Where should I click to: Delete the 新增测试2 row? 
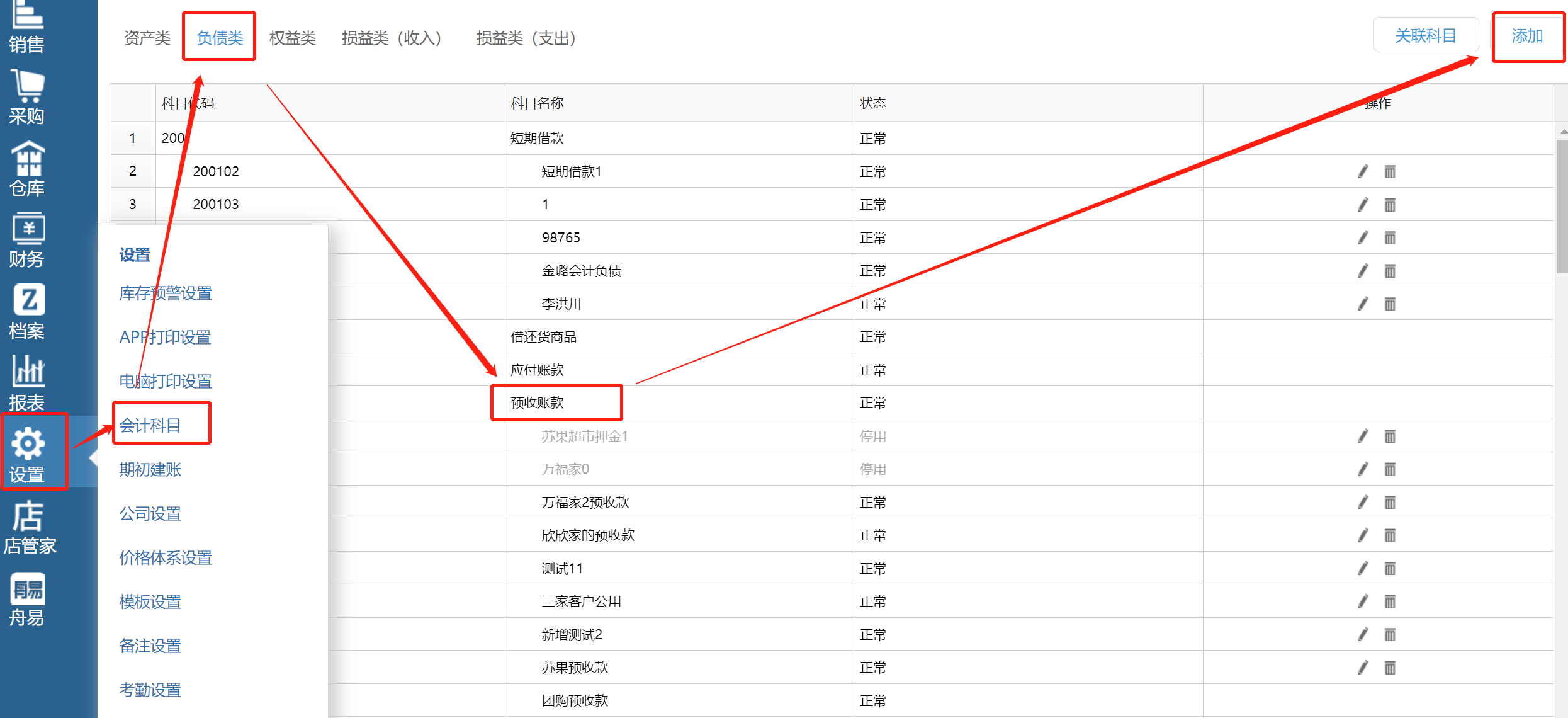coord(1390,634)
